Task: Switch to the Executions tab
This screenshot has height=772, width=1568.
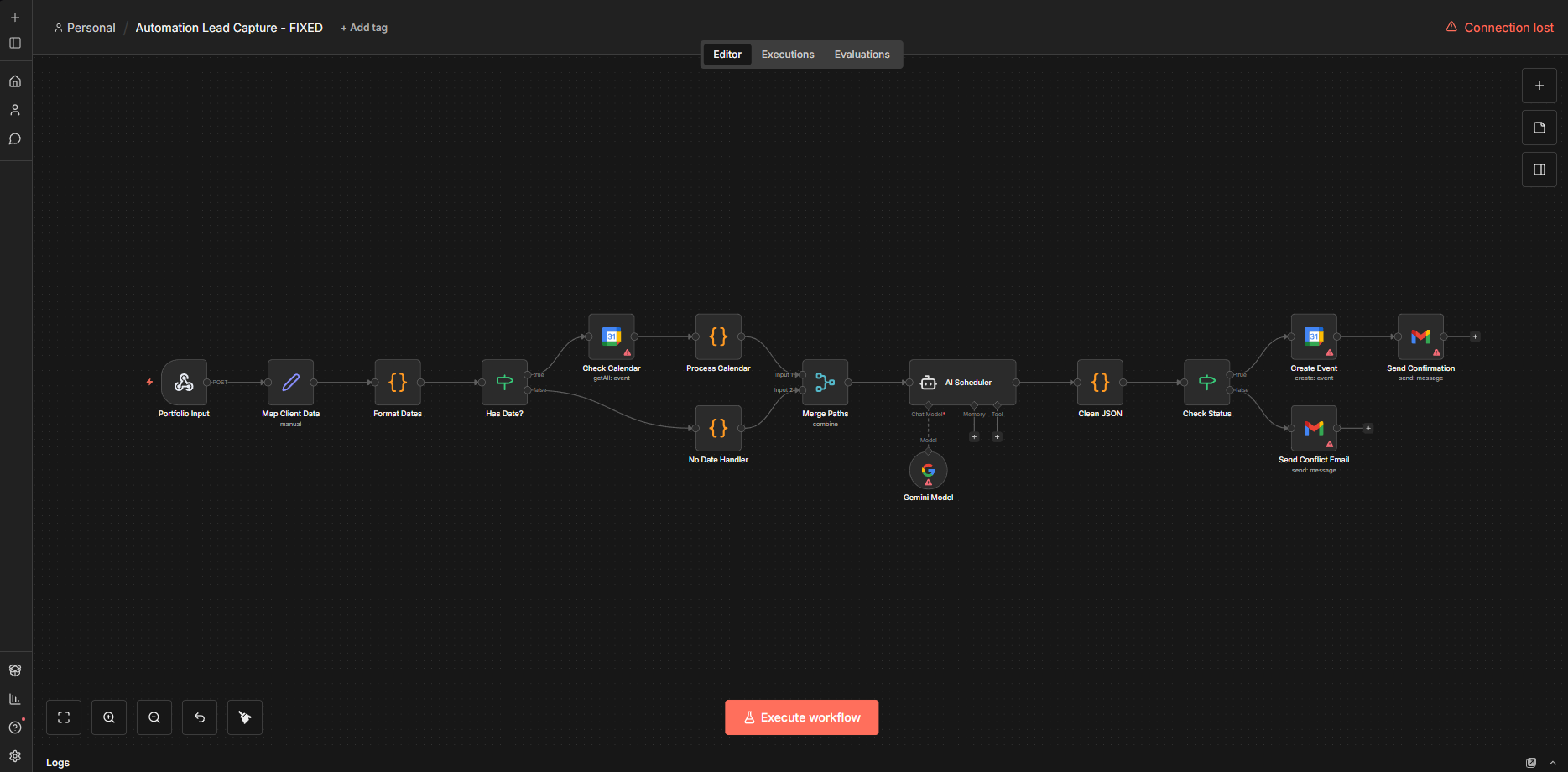Action: (787, 55)
